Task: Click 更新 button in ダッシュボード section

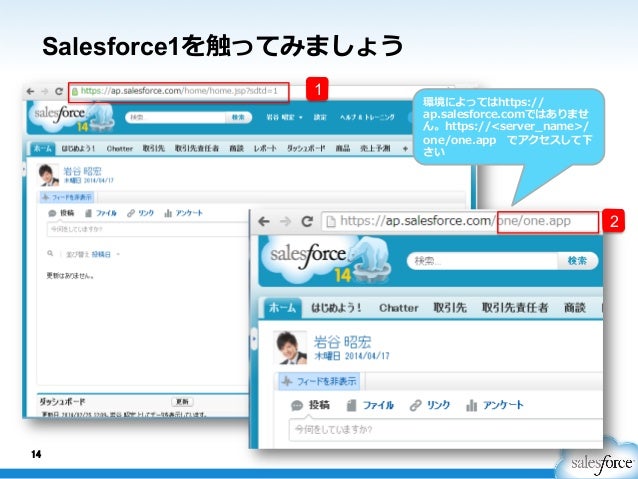Action: click(x=182, y=402)
